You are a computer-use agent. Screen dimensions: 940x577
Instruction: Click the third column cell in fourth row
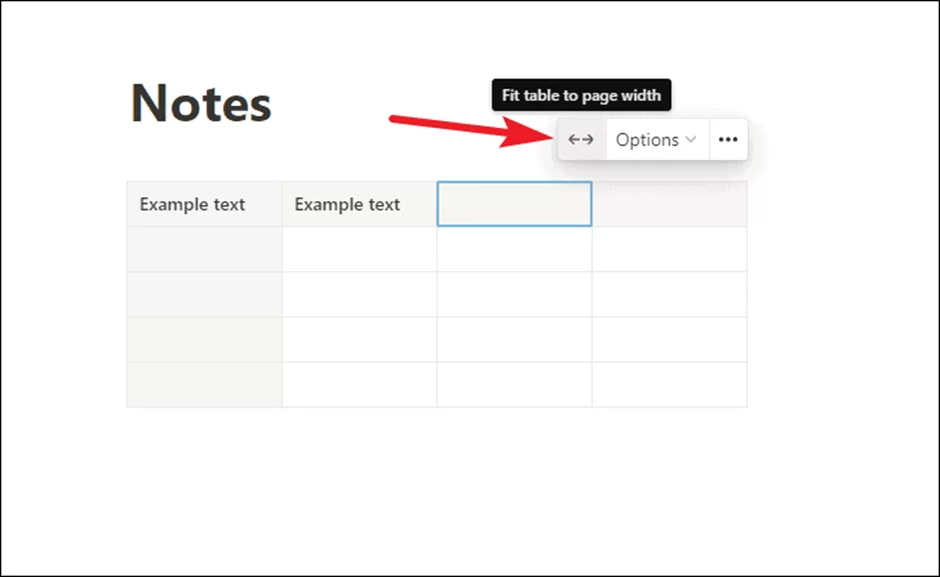point(514,339)
